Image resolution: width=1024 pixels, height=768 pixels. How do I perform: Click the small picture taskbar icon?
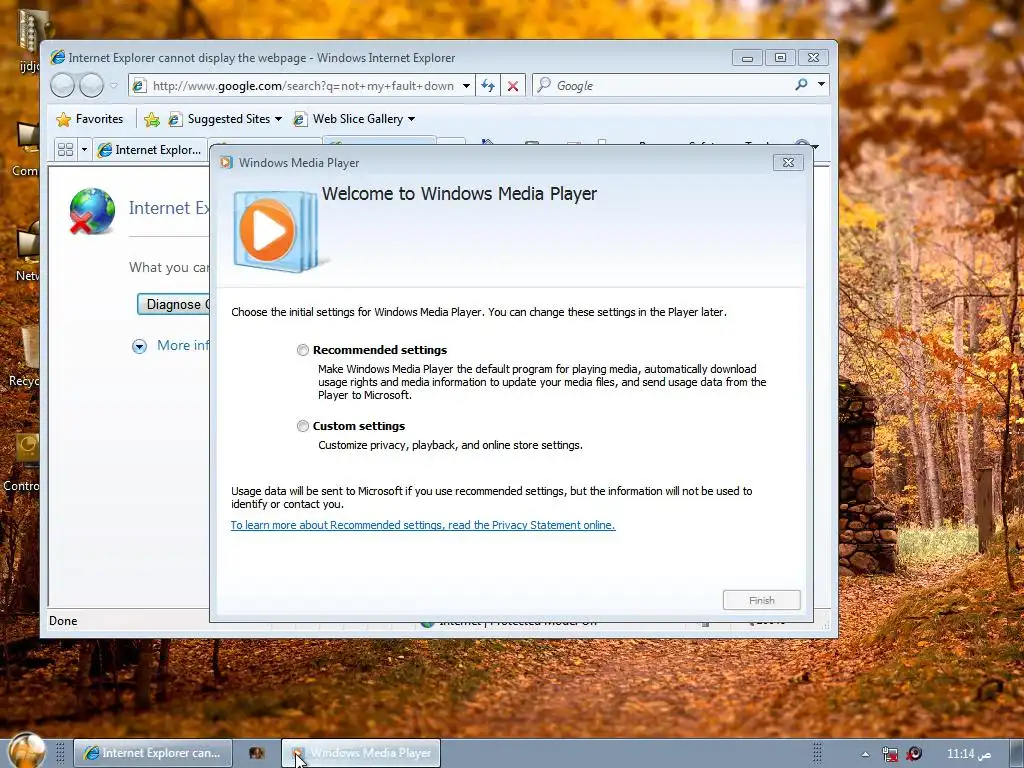tap(257, 753)
